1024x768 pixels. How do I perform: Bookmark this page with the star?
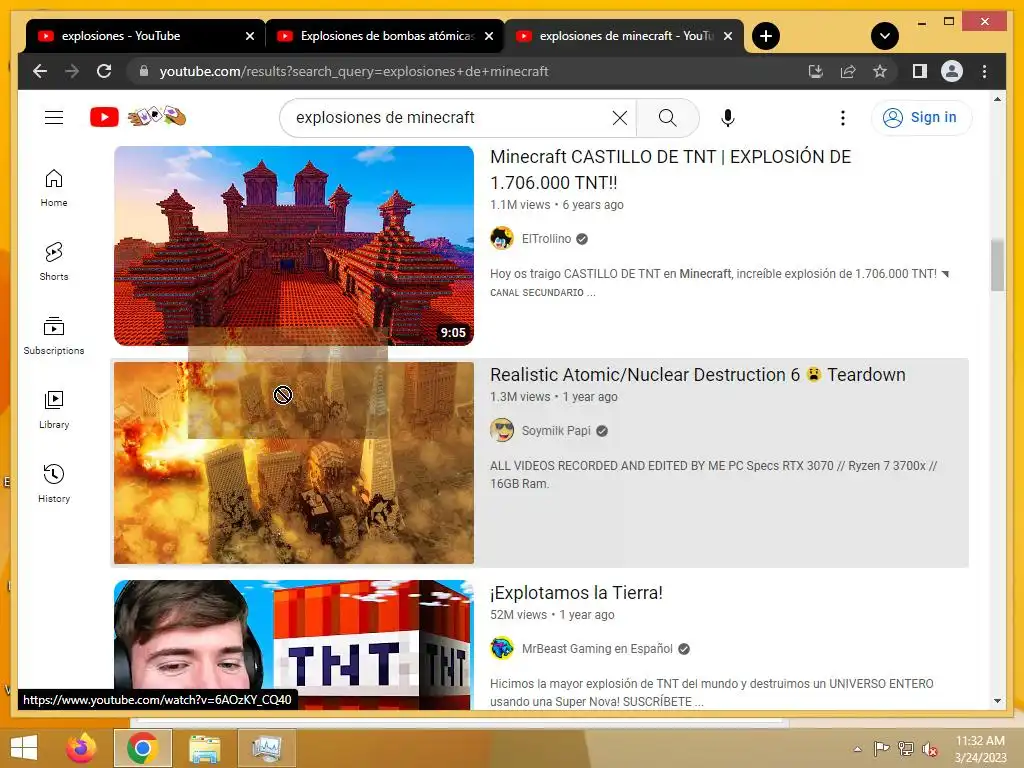point(880,71)
